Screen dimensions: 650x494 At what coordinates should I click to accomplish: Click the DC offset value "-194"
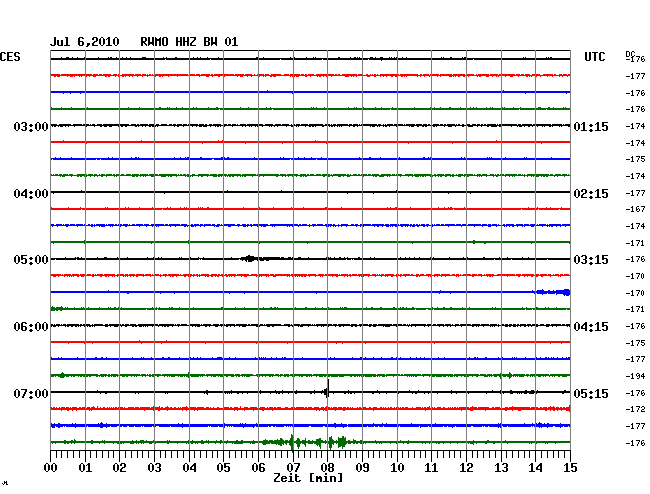635,376
